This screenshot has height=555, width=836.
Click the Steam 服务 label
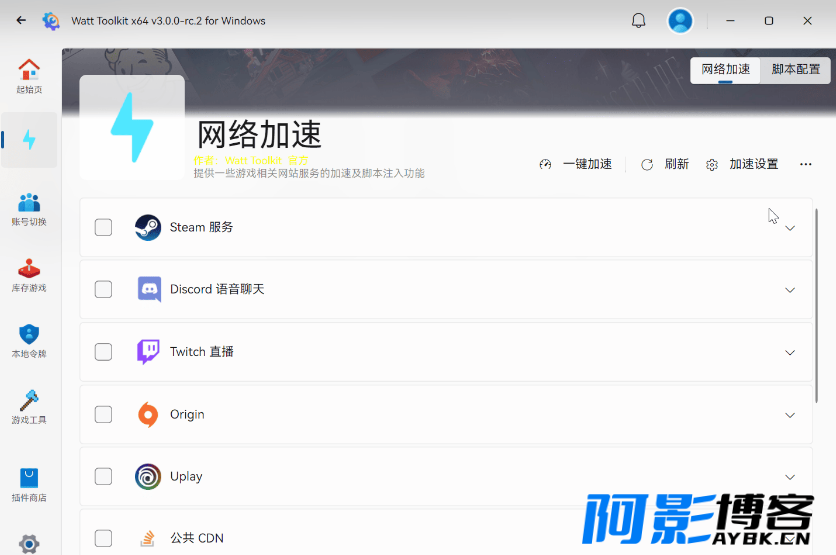(x=202, y=227)
